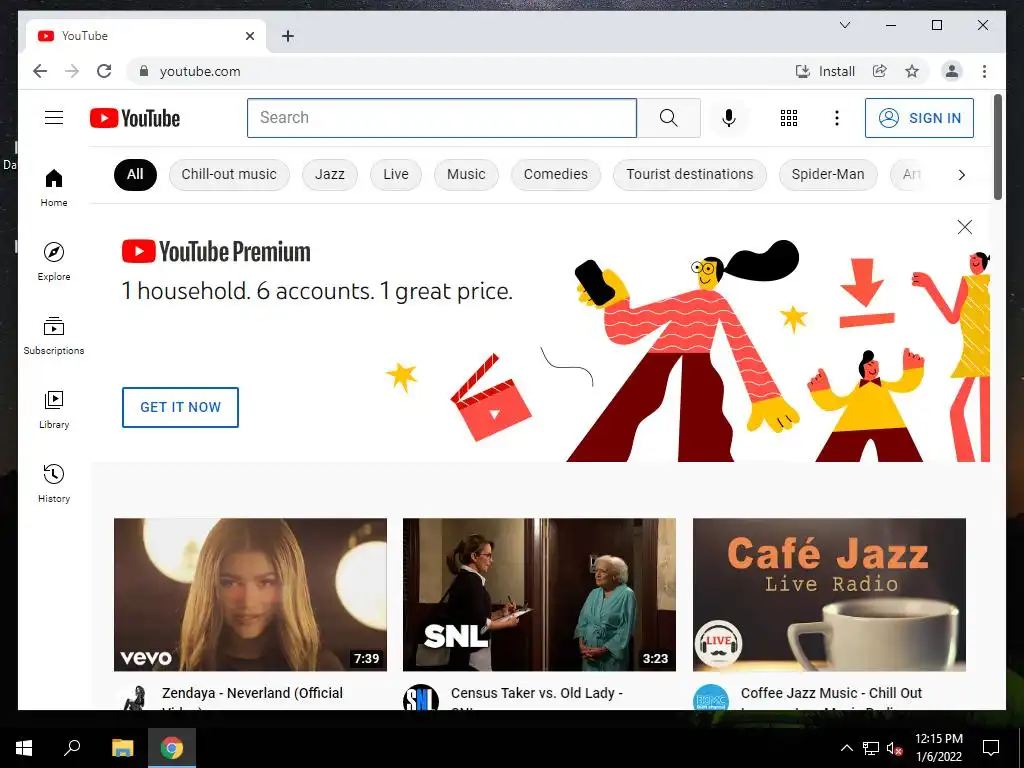Bookmark this page with star icon
Screen dimensions: 1024x768
[912, 71]
